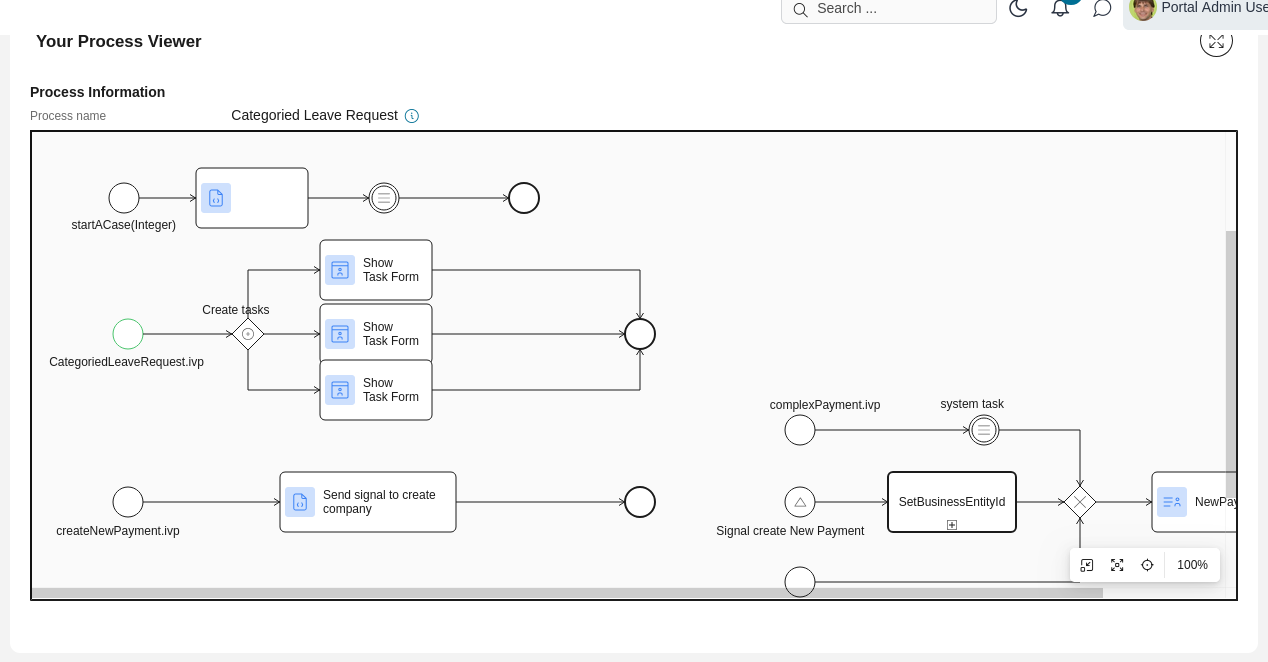
Task: Select the top Show Task Form user task icon
Action: point(340,270)
